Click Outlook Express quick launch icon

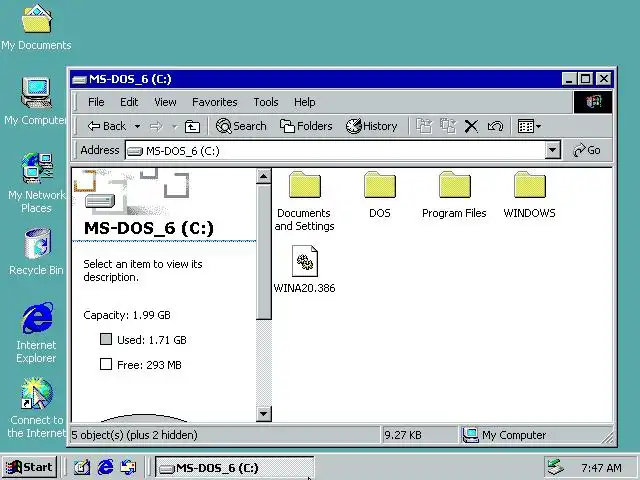(x=129, y=467)
